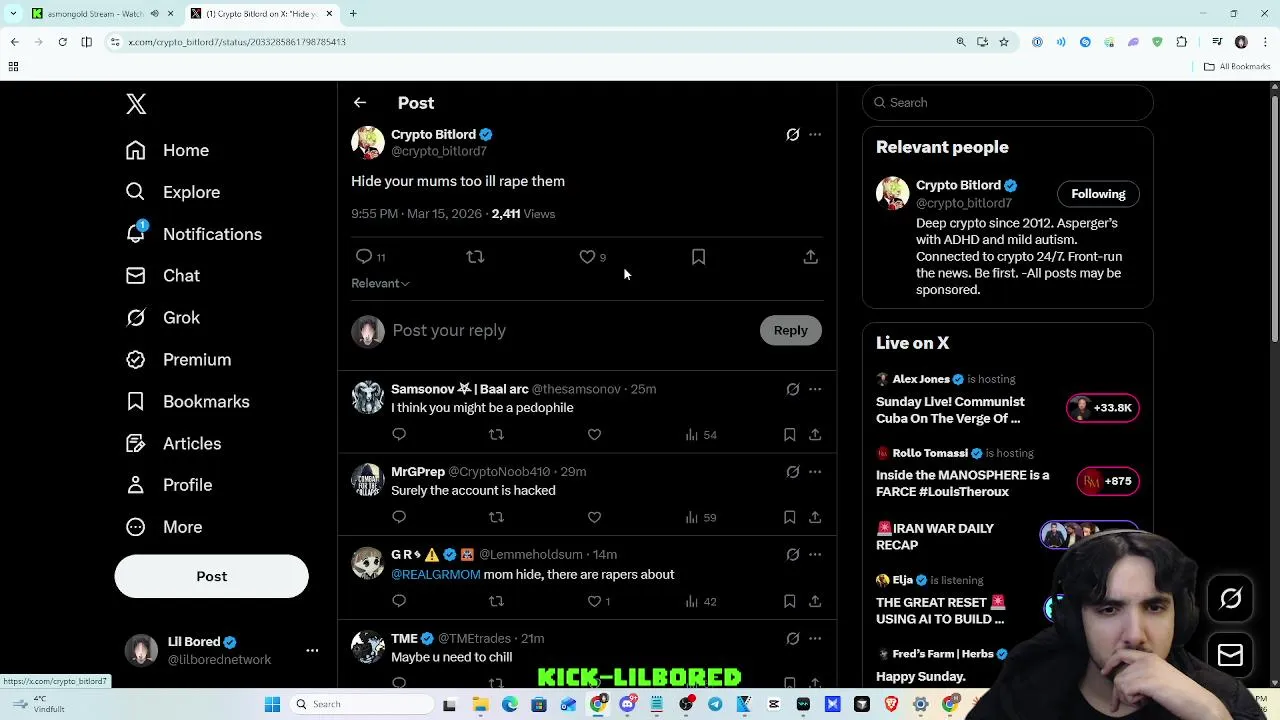Open more options on MrGPrep's reply
Screen dimensions: 1280x720
pos(815,471)
